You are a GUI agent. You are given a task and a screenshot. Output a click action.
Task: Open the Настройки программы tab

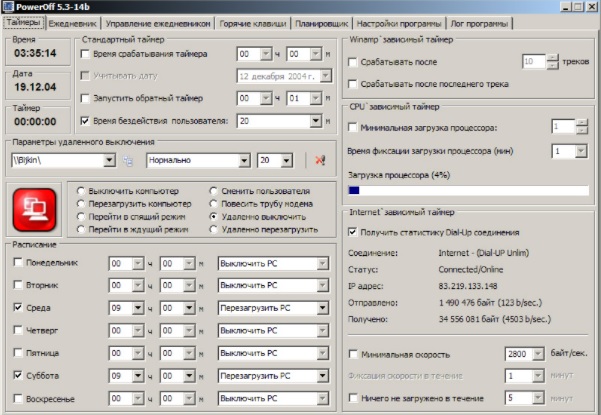tap(399, 23)
